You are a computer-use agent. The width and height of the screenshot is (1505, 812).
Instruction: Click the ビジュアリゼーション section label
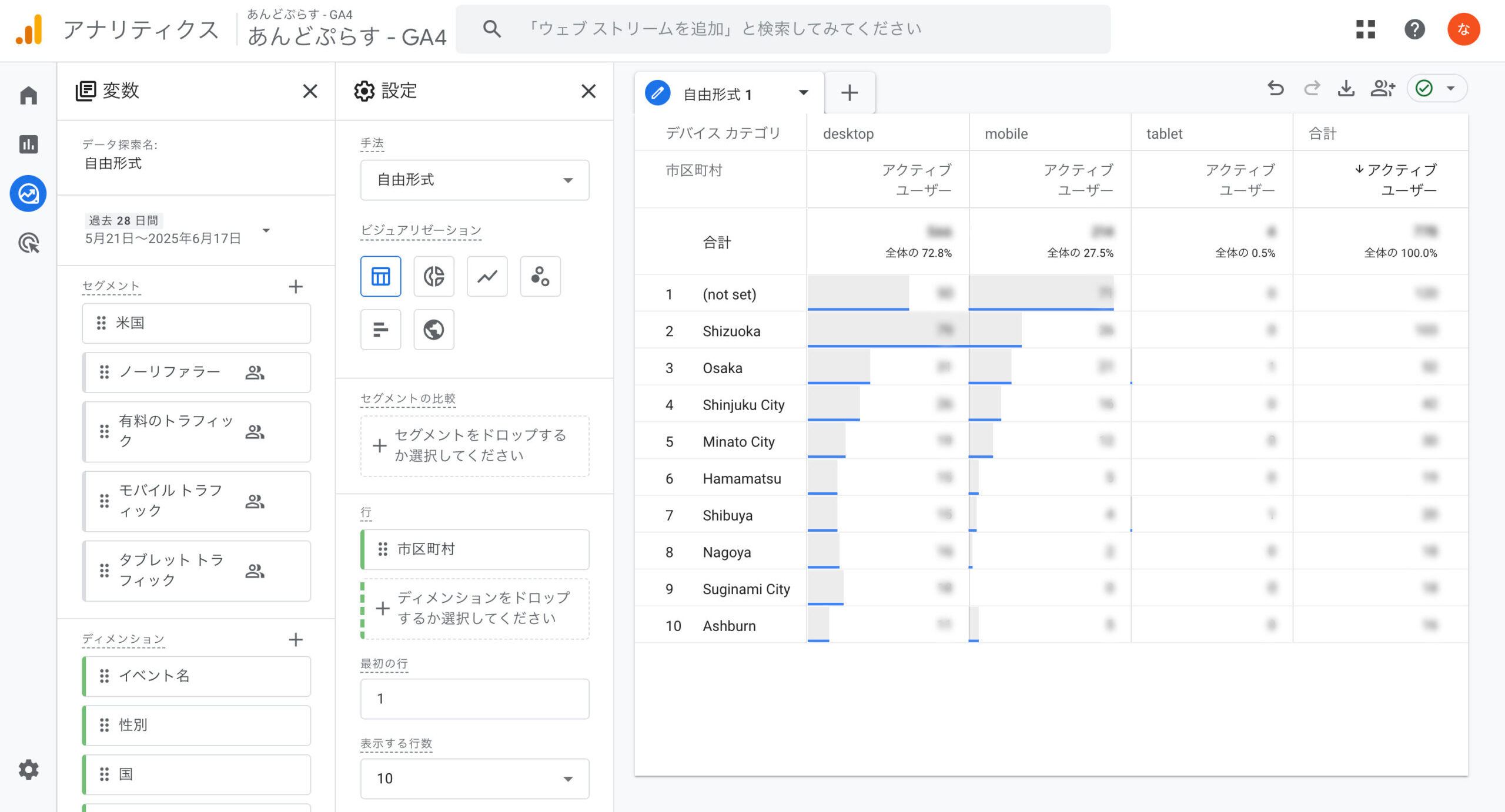pos(420,230)
